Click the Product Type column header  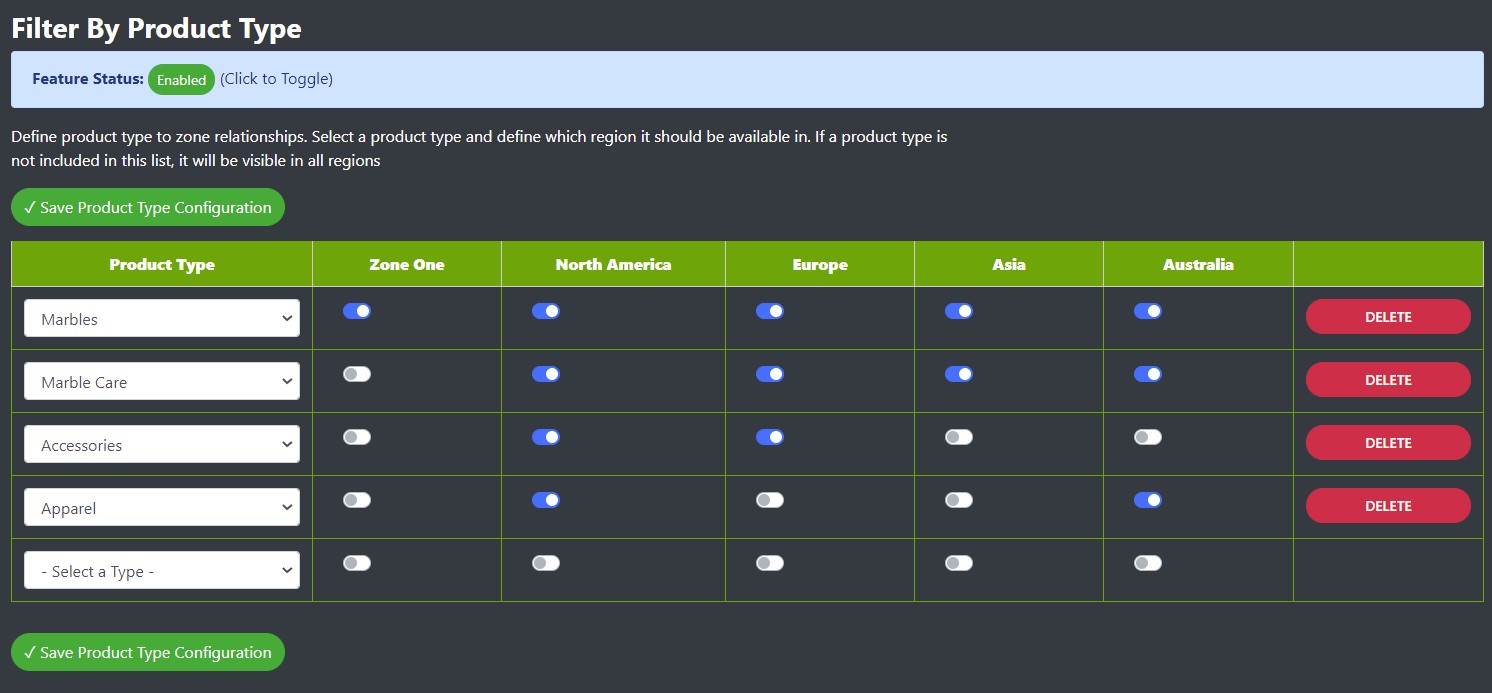tap(162, 265)
